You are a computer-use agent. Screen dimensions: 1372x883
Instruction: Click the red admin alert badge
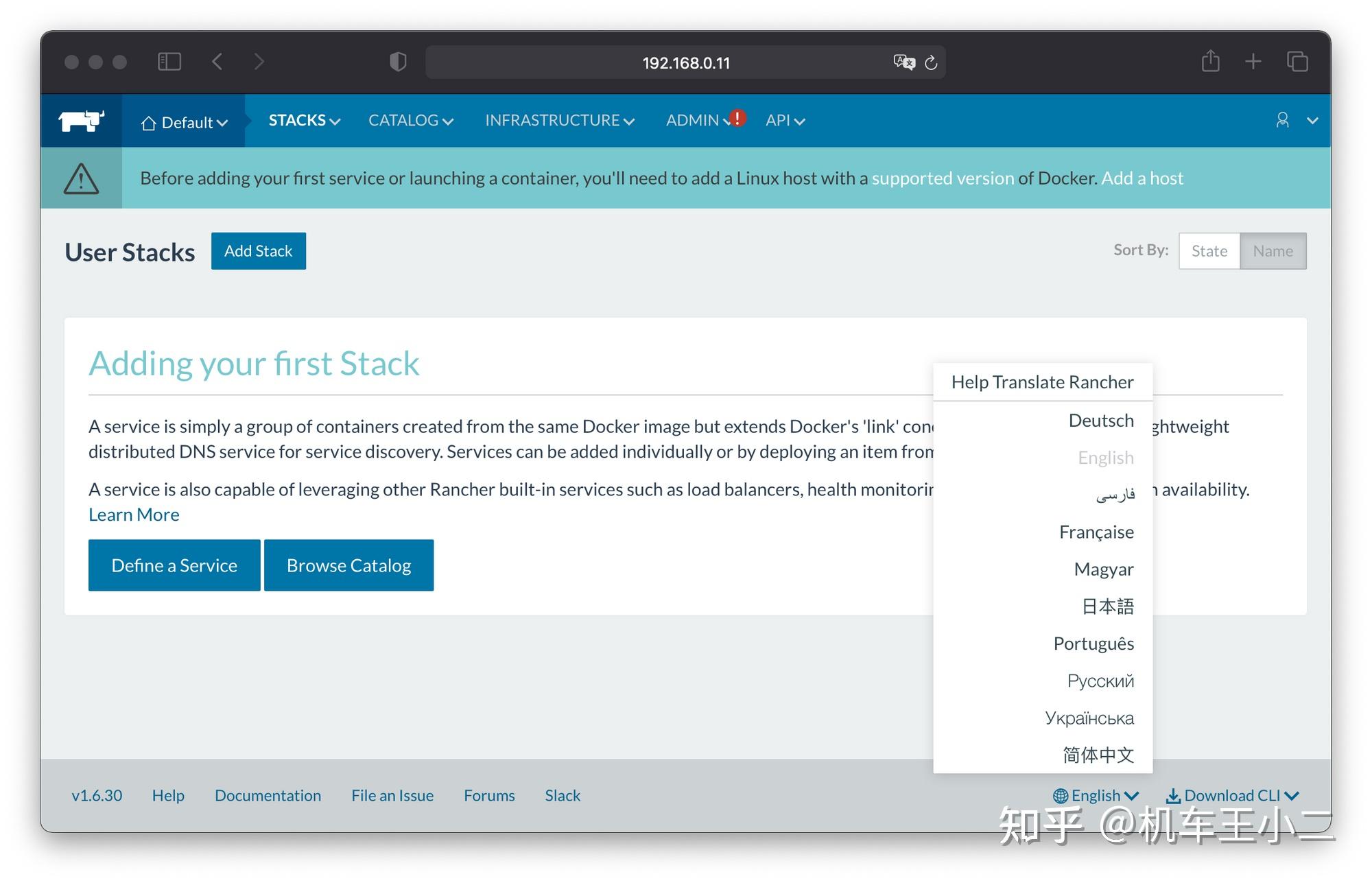coord(737,118)
